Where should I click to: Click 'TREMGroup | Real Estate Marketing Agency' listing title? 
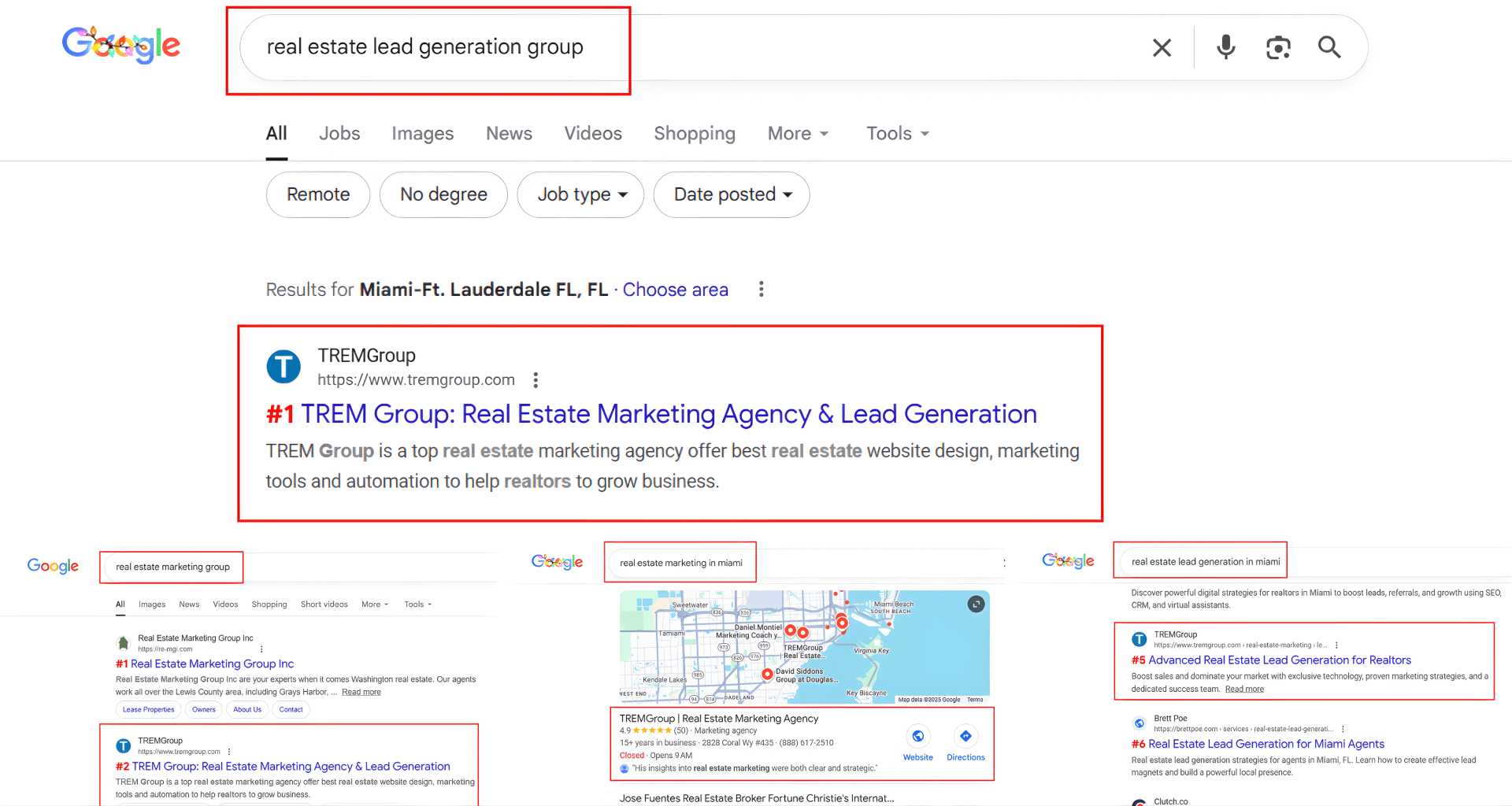tap(719, 719)
